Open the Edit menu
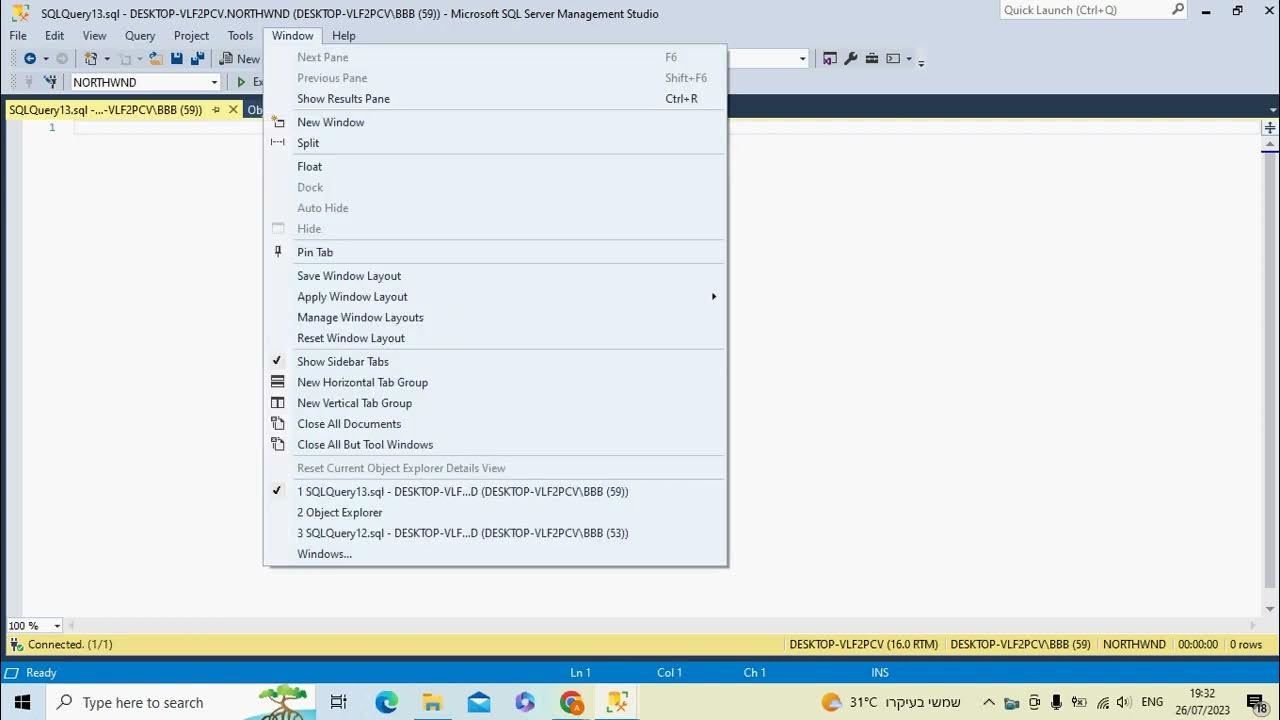This screenshot has height=720, width=1280. [54, 35]
